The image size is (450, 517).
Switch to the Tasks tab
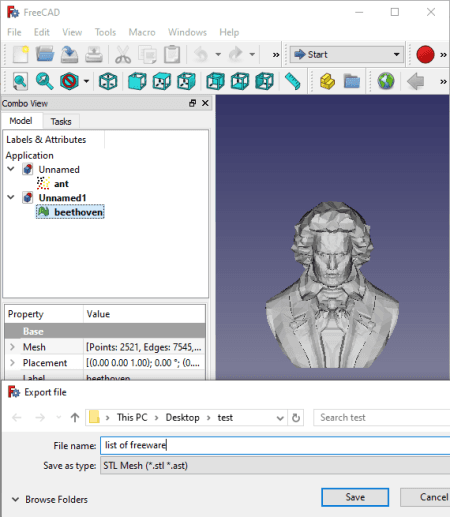61,121
